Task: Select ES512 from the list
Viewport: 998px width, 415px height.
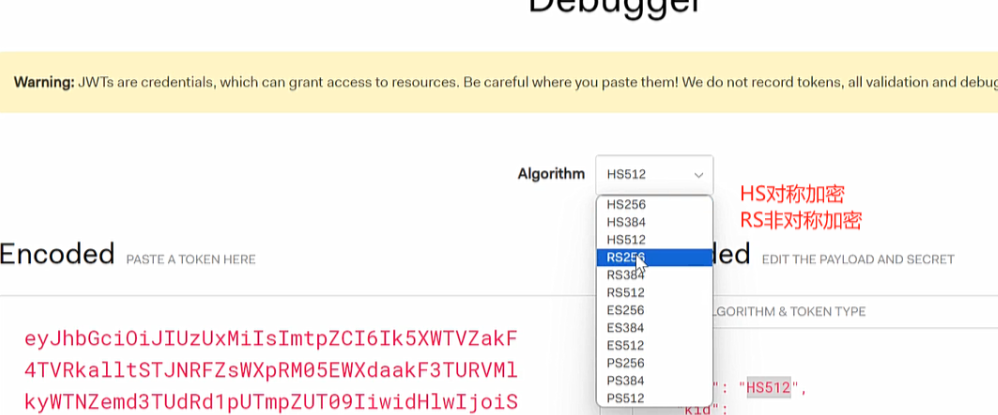Action: 625,346
